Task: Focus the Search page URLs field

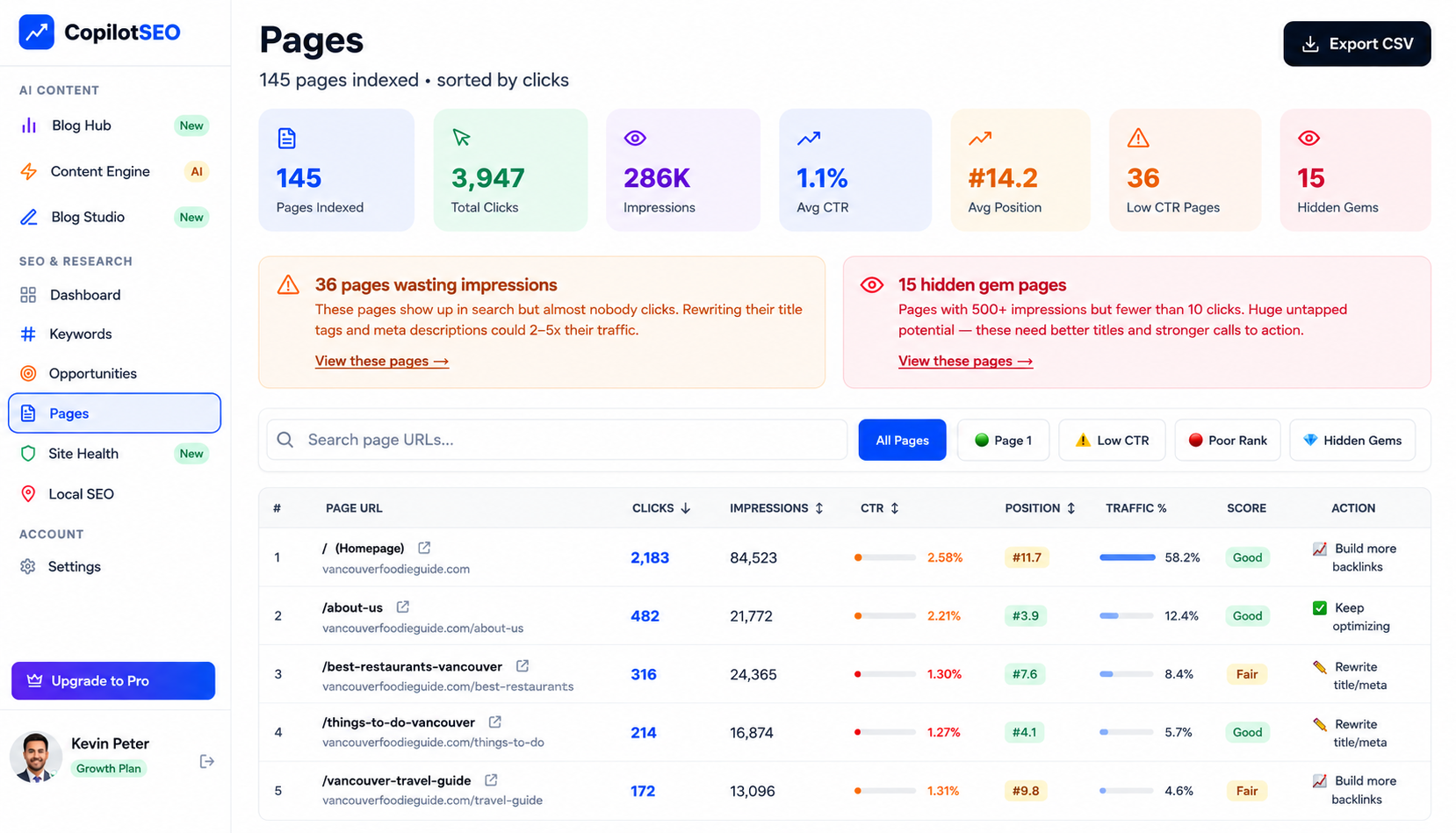Action: (x=557, y=440)
